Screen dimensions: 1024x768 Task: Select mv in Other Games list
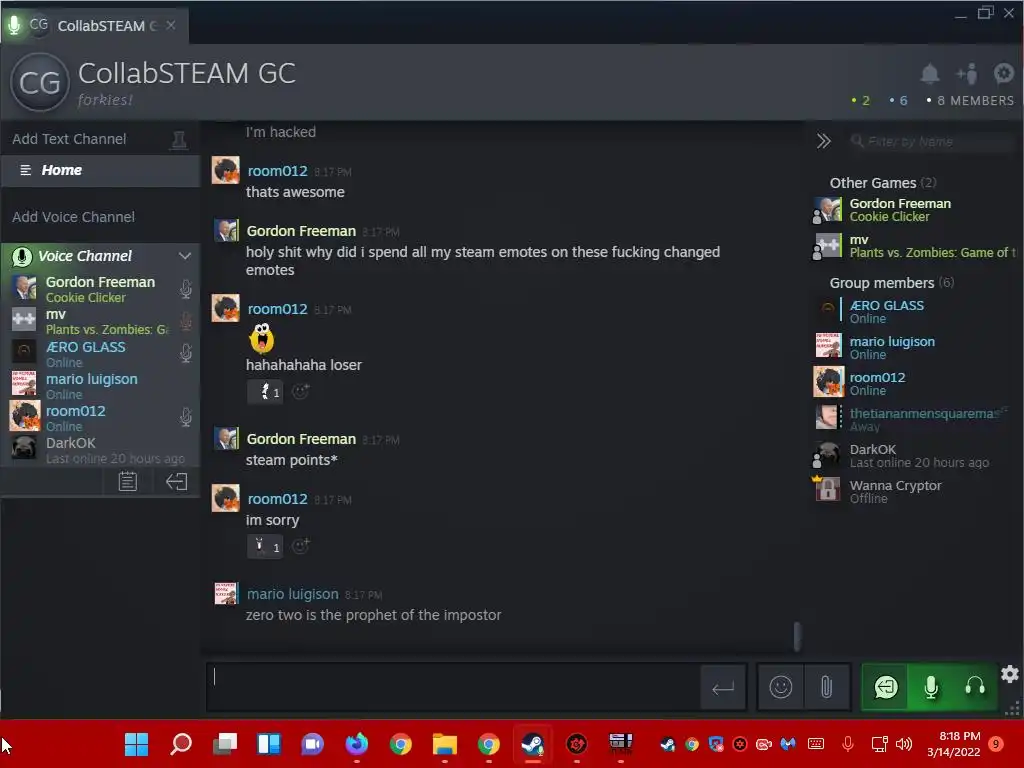pyautogui.click(x=914, y=246)
